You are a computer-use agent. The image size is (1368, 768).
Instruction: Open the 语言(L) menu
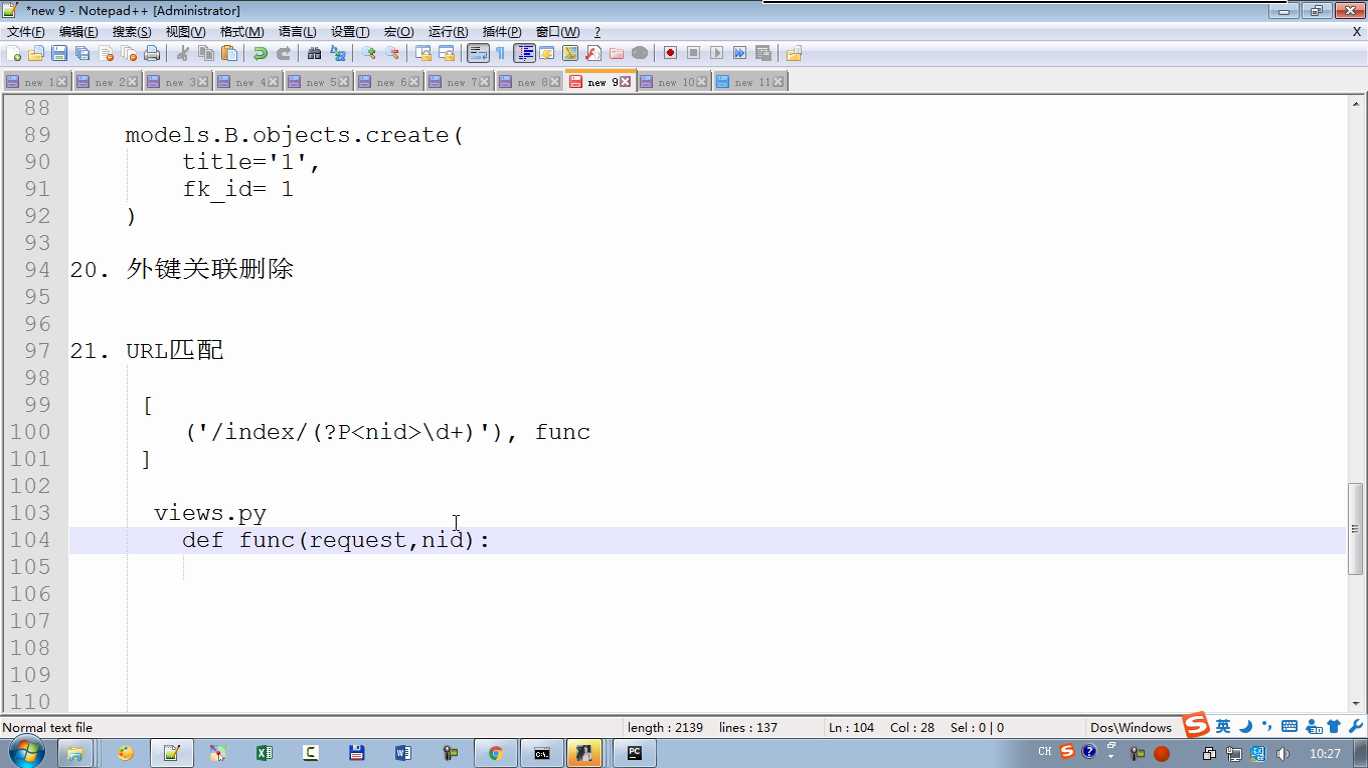pos(297,32)
